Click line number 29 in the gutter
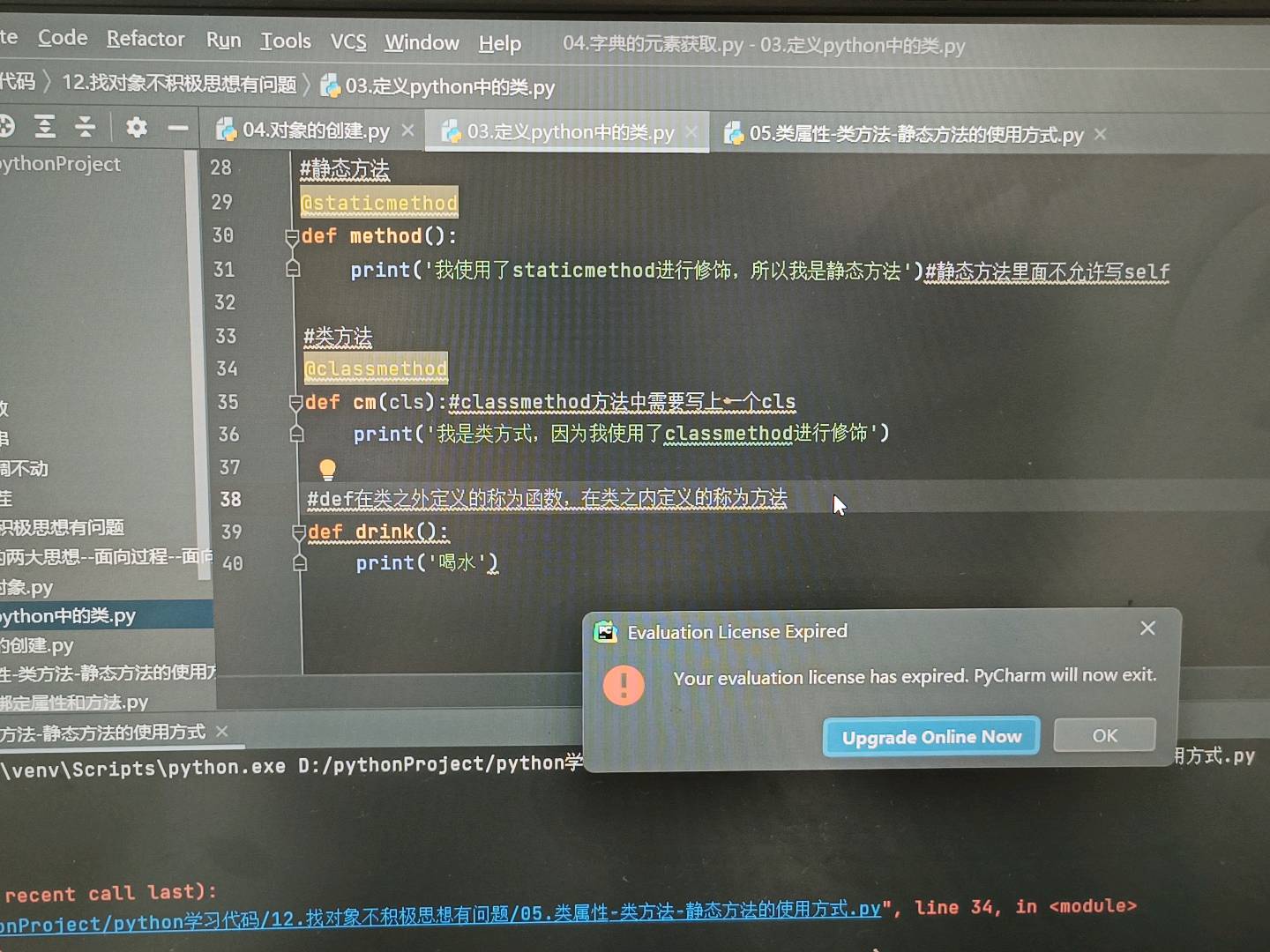Viewport: 1270px width, 952px height. pos(222,202)
